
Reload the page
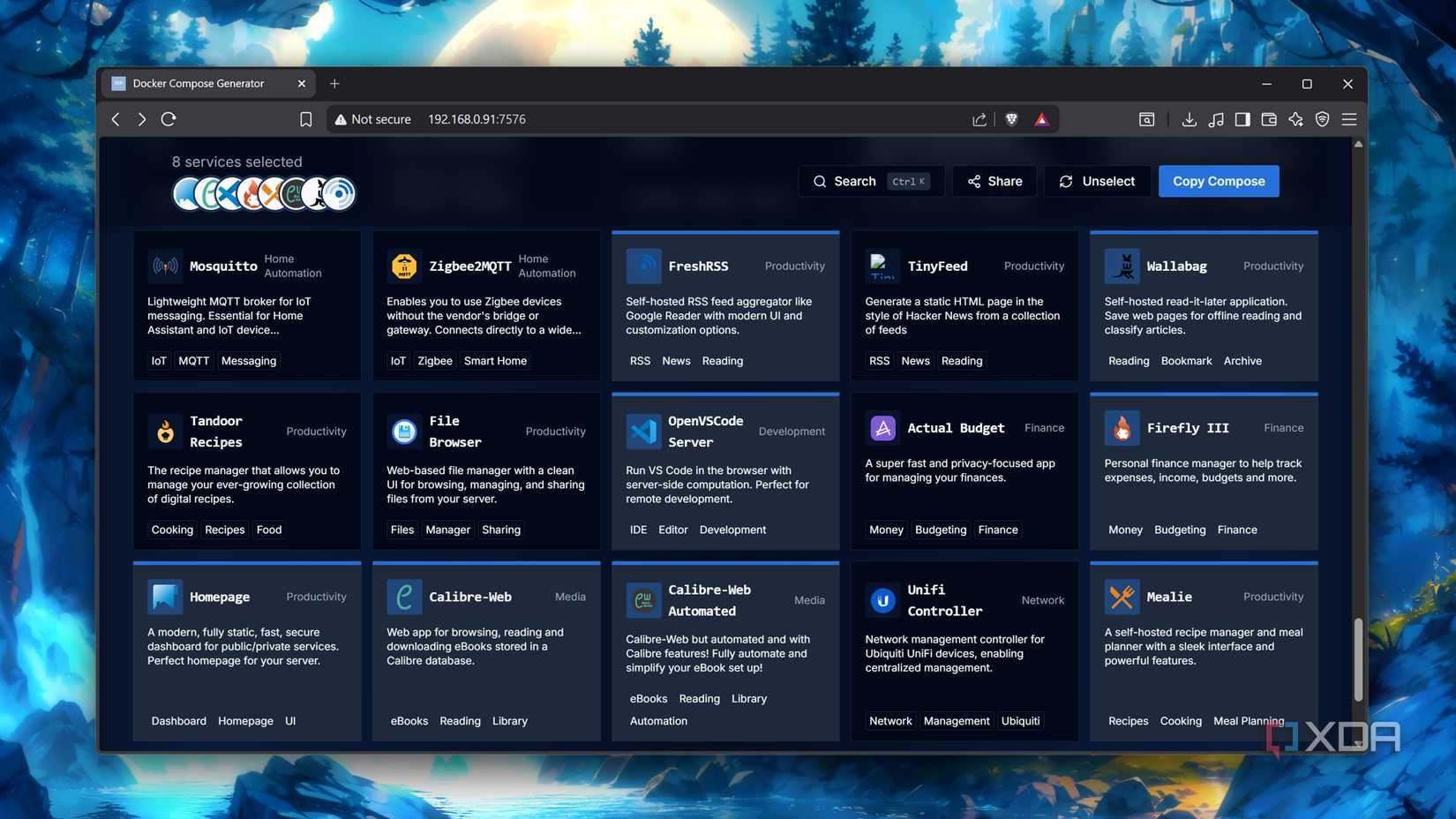tap(169, 119)
